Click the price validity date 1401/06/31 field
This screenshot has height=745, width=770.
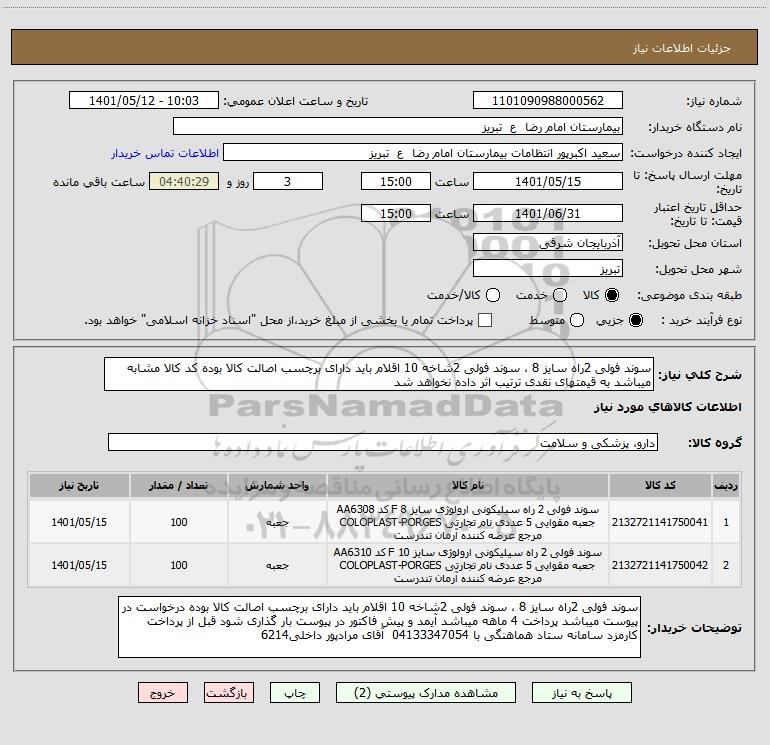548,213
